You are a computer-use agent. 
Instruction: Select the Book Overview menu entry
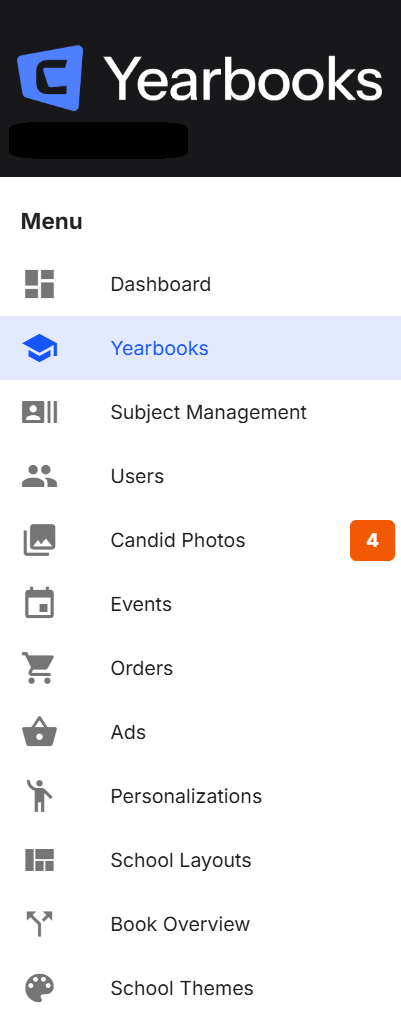200,924
